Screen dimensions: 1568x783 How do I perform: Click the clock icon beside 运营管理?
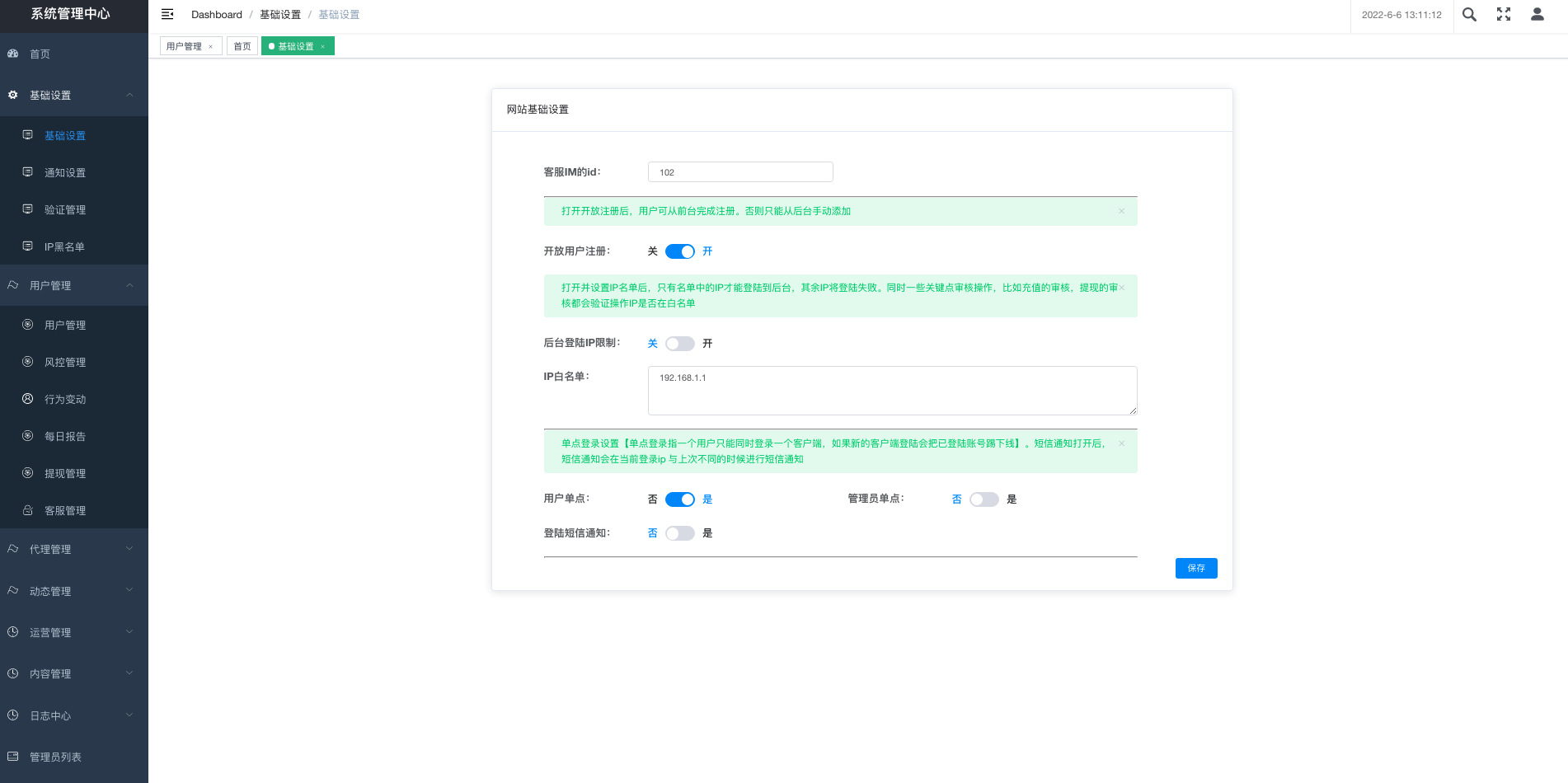tap(13, 631)
